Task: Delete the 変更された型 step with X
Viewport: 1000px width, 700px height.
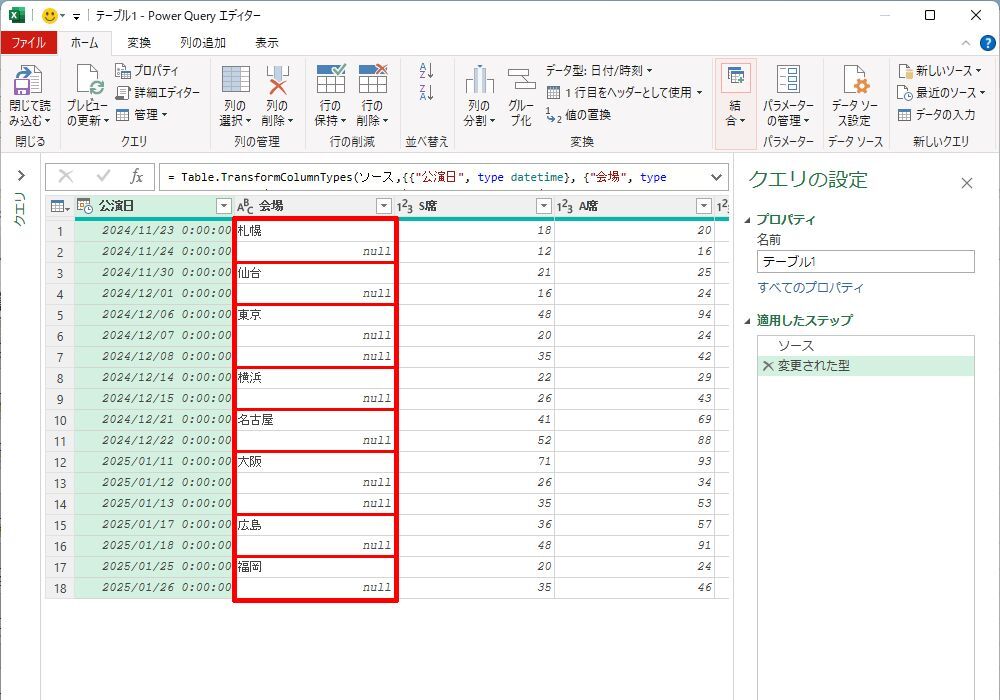Action: [x=768, y=366]
